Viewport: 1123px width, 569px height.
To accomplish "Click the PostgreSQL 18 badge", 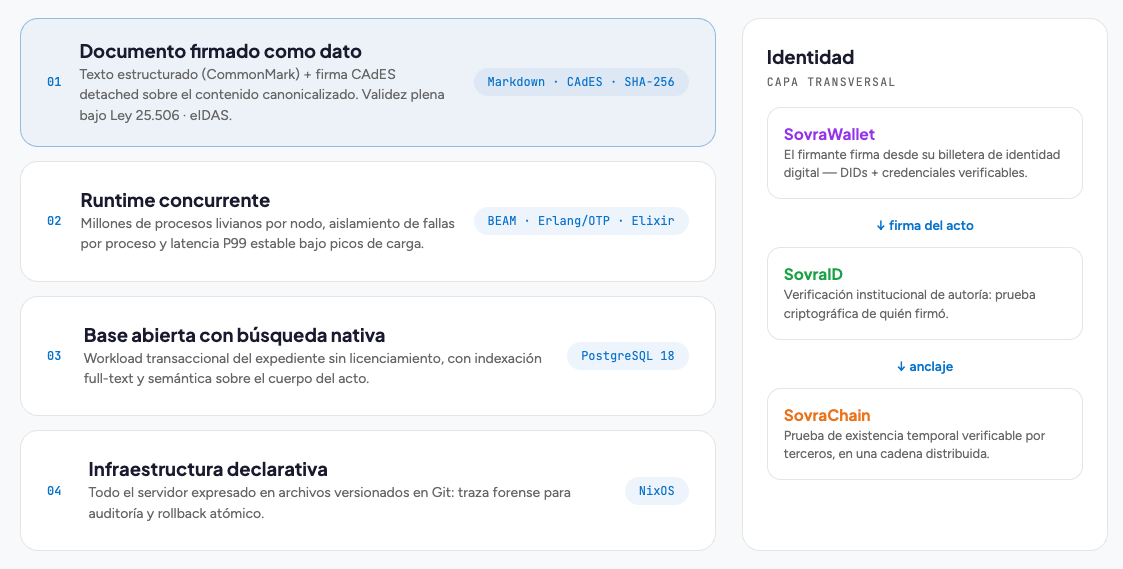I will coord(627,356).
